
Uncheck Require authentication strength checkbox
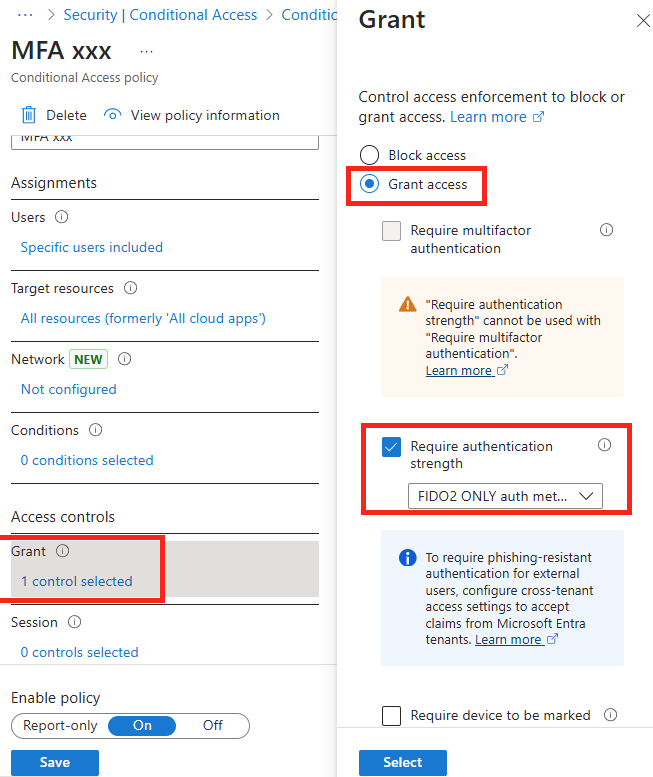pyautogui.click(x=391, y=447)
